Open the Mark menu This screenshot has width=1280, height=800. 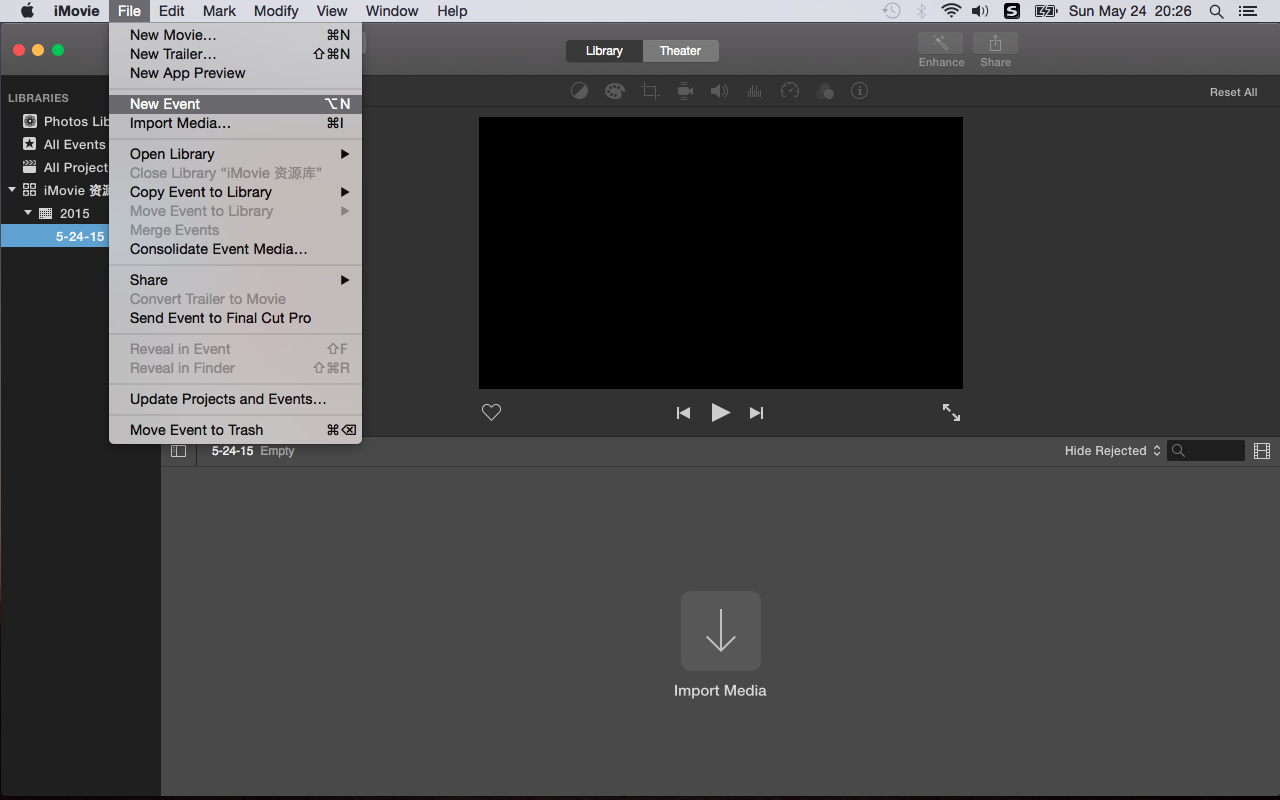[x=219, y=11]
